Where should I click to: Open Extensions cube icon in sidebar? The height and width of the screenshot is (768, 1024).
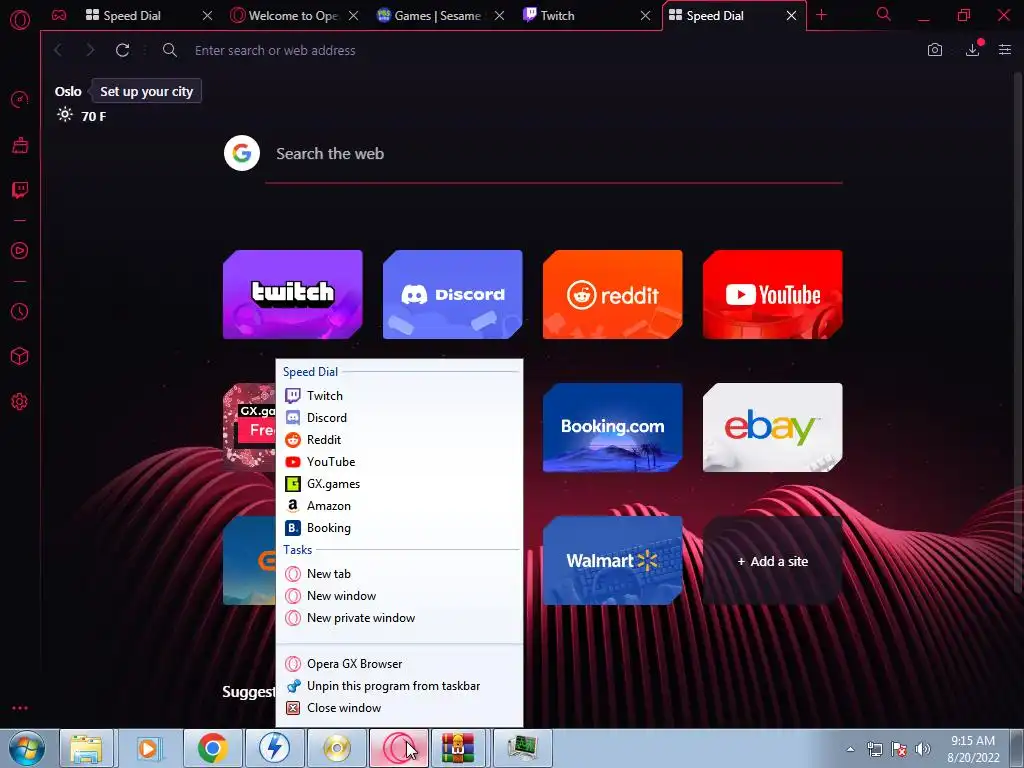coord(20,357)
